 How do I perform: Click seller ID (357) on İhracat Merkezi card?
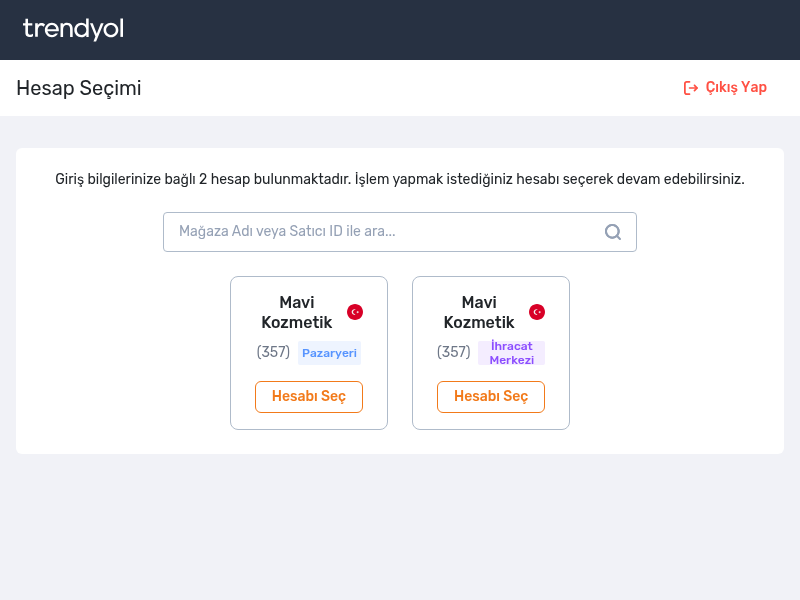(454, 352)
